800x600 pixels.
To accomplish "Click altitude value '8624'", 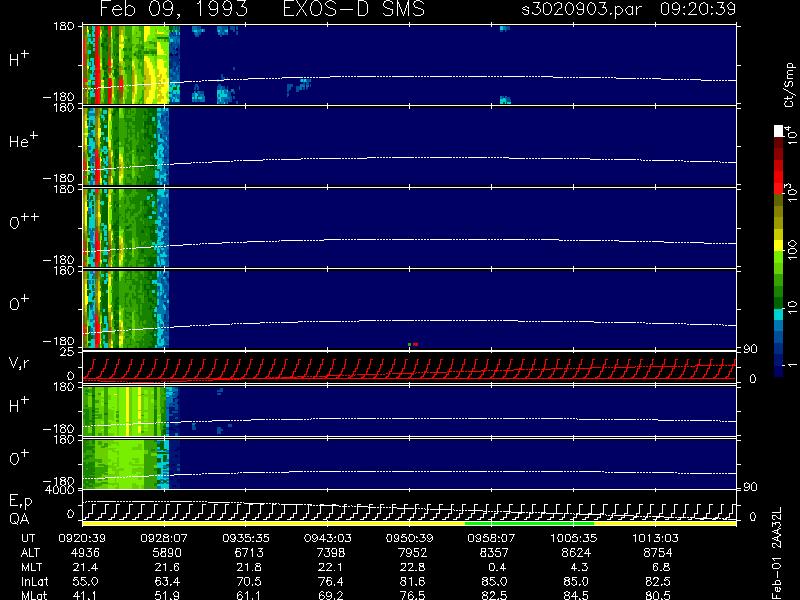I will click(x=576, y=553).
